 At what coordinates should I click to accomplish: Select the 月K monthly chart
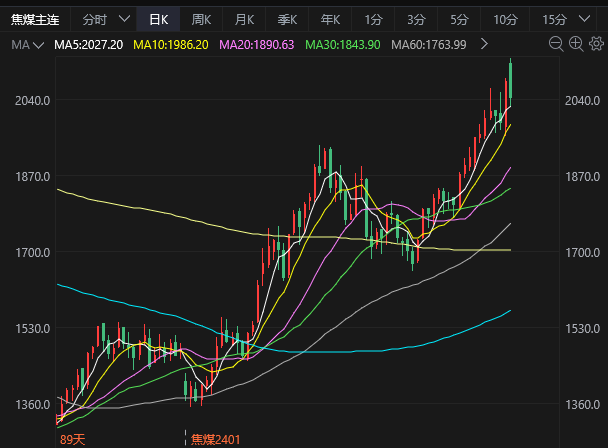[x=244, y=19]
